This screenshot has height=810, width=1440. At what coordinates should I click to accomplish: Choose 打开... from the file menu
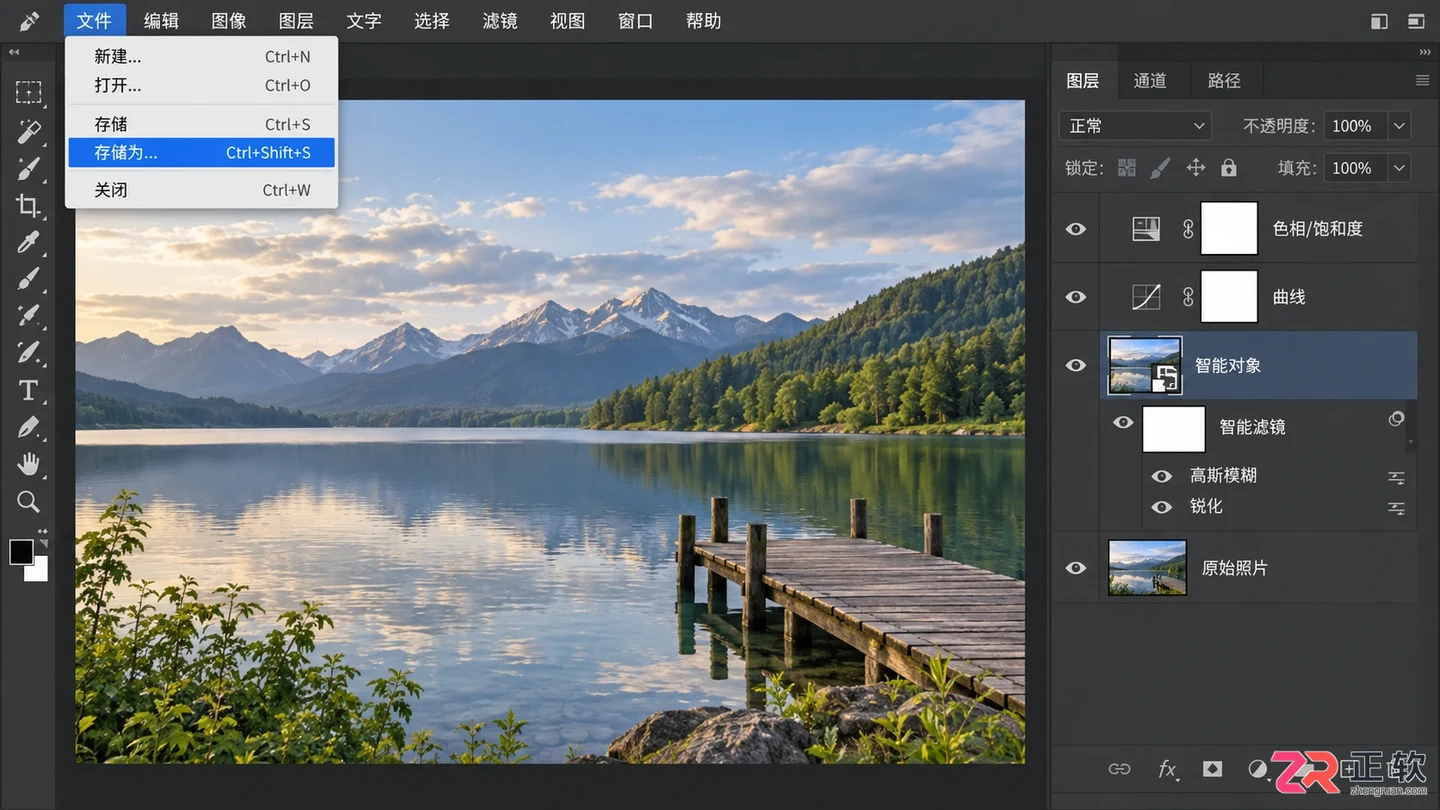(201, 86)
